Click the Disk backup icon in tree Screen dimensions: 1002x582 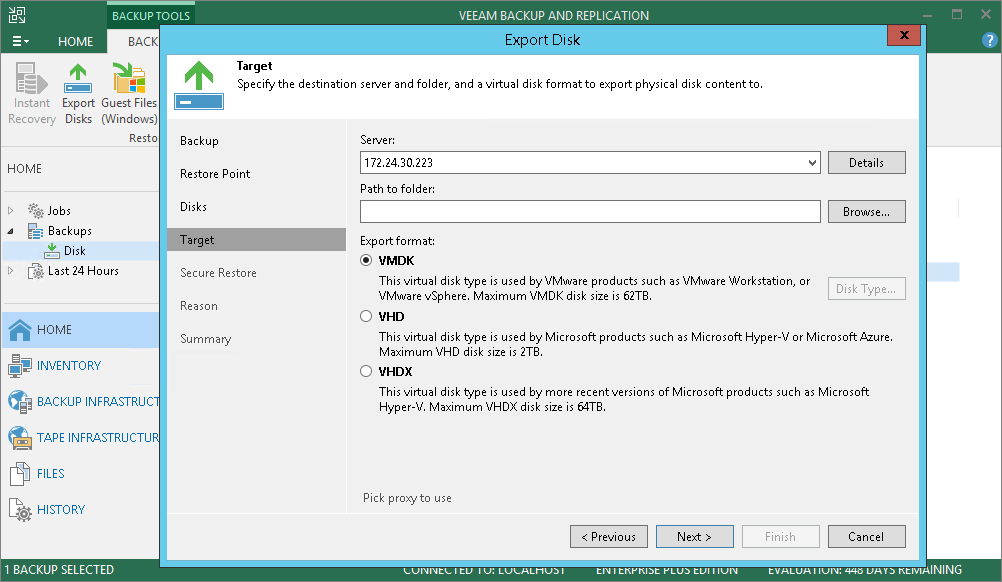tap(52, 251)
